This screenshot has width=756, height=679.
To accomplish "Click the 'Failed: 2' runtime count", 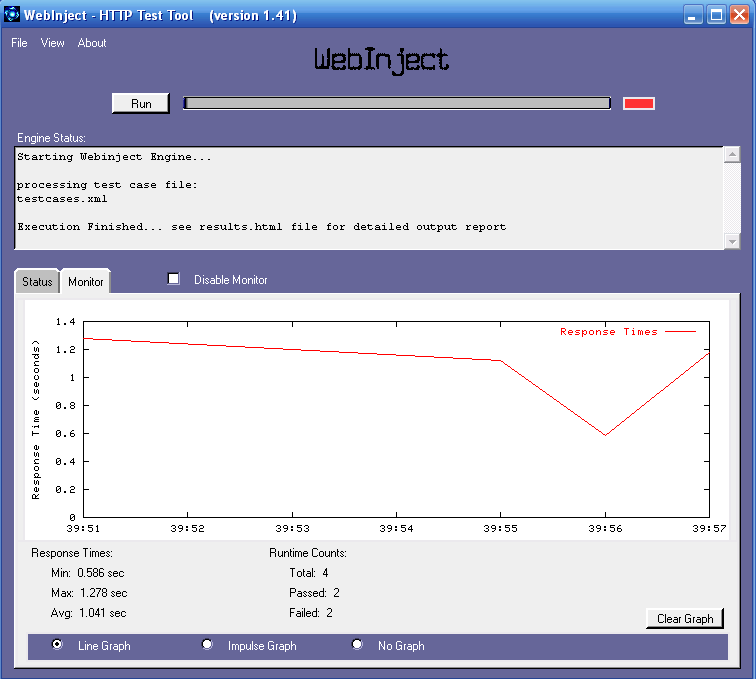I will pos(311,613).
